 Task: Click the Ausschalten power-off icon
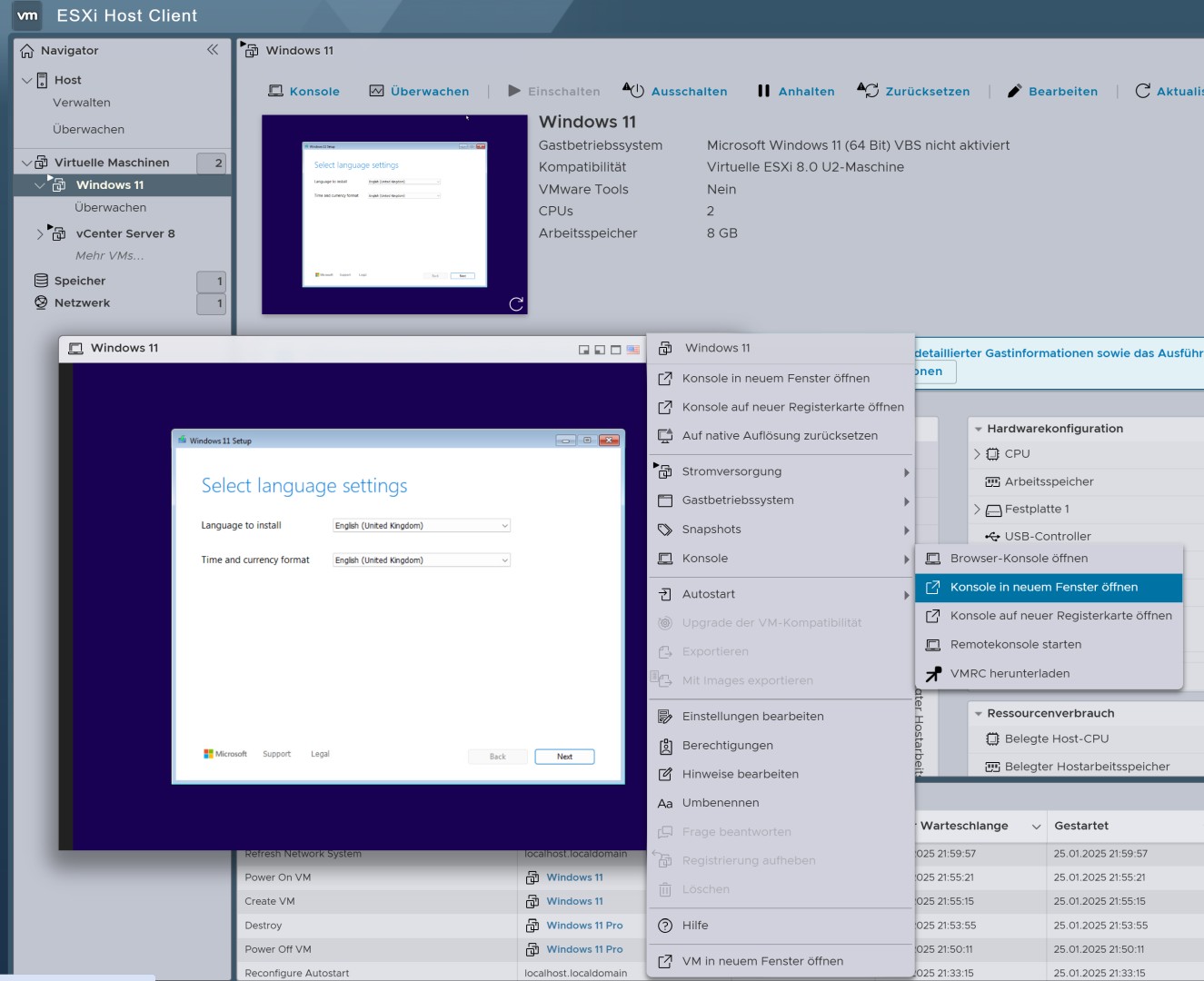(633, 90)
